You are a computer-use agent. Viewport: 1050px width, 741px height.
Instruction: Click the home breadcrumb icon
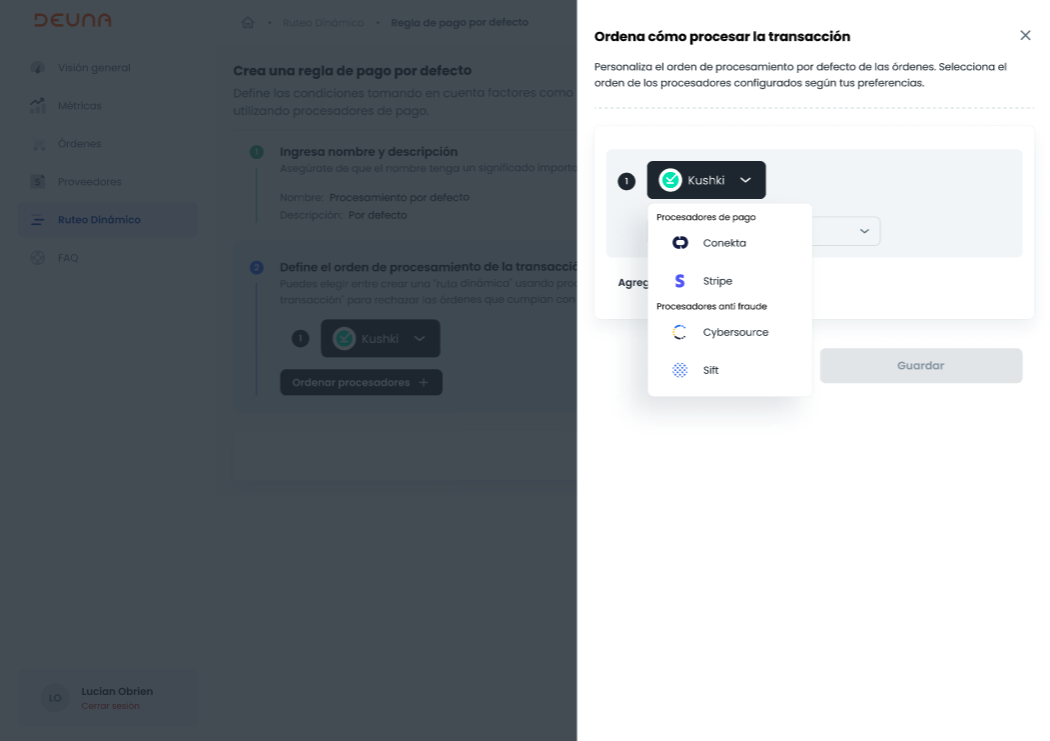(x=248, y=22)
